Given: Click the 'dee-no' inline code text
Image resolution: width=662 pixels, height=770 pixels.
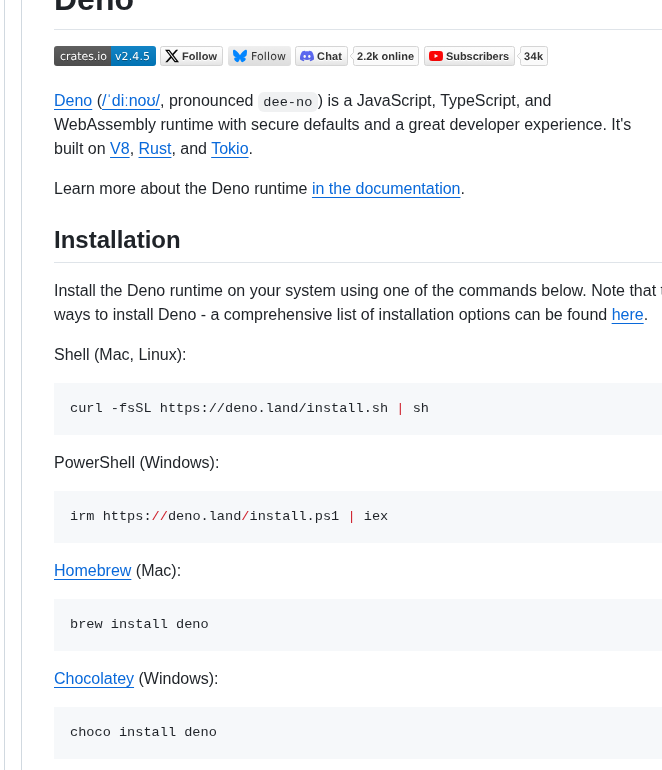Looking at the screenshot, I should 288,102.
